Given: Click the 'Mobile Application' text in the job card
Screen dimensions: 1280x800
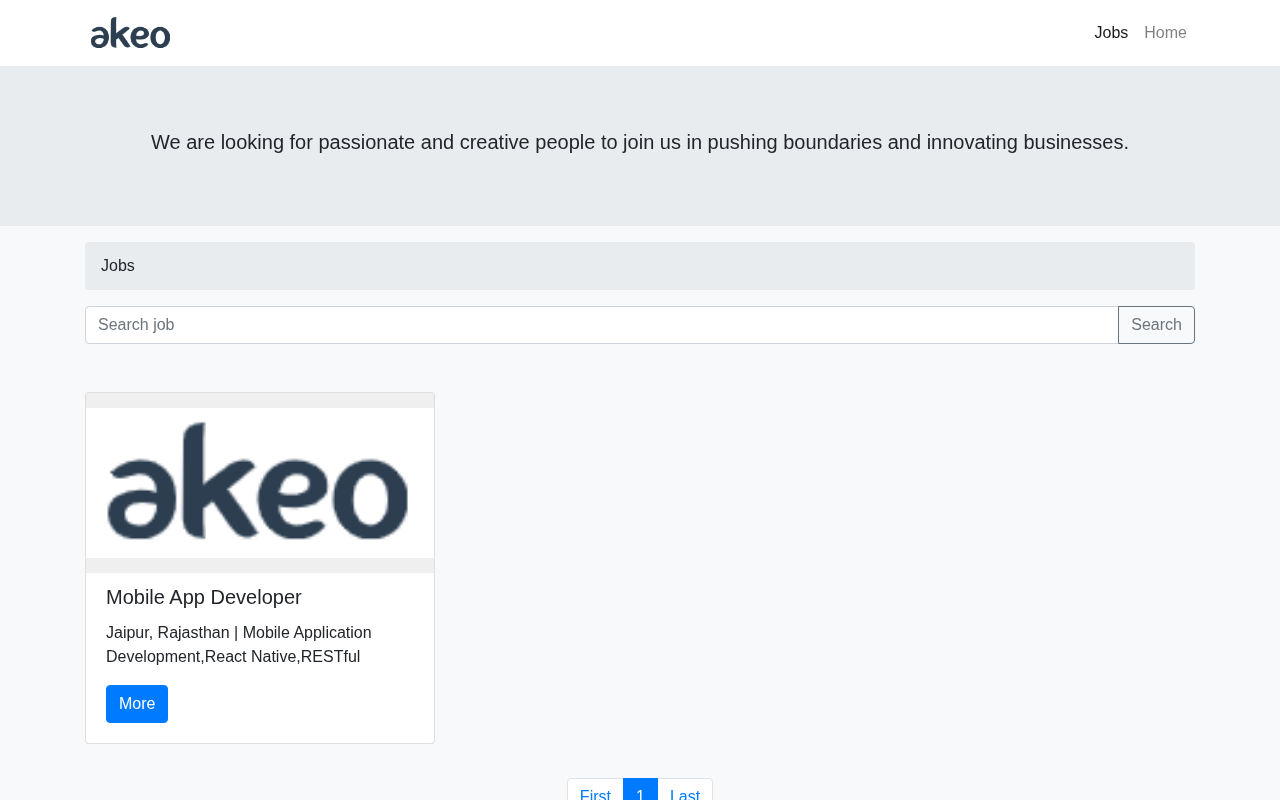Looking at the screenshot, I should coord(307,633).
